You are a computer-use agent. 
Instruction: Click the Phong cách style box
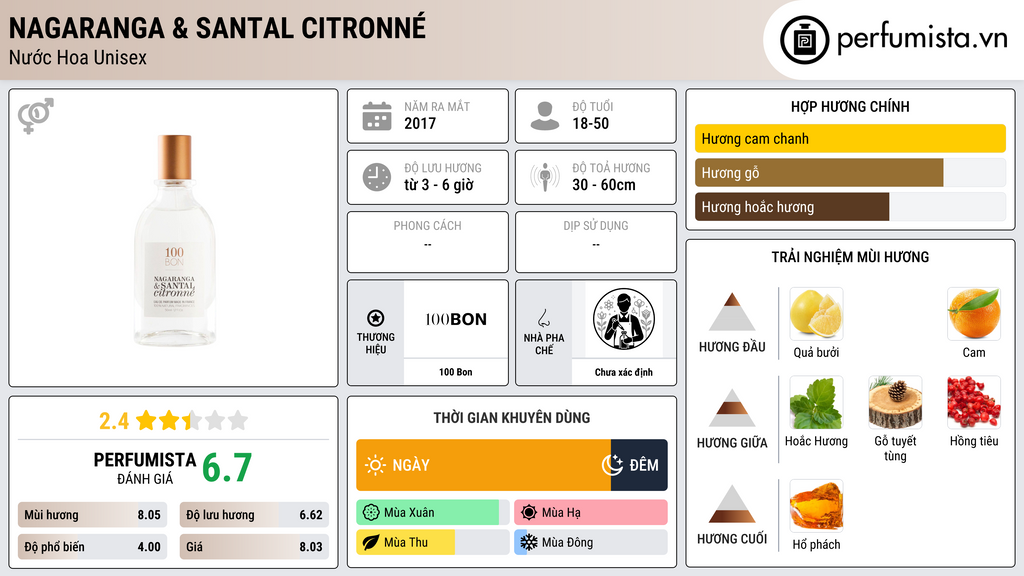[x=428, y=242]
